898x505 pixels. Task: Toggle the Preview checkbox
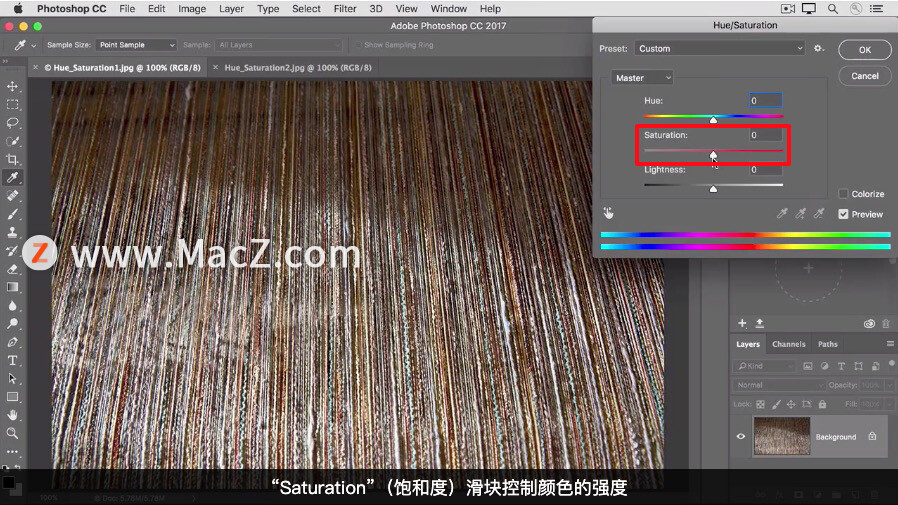tap(843, 214)
